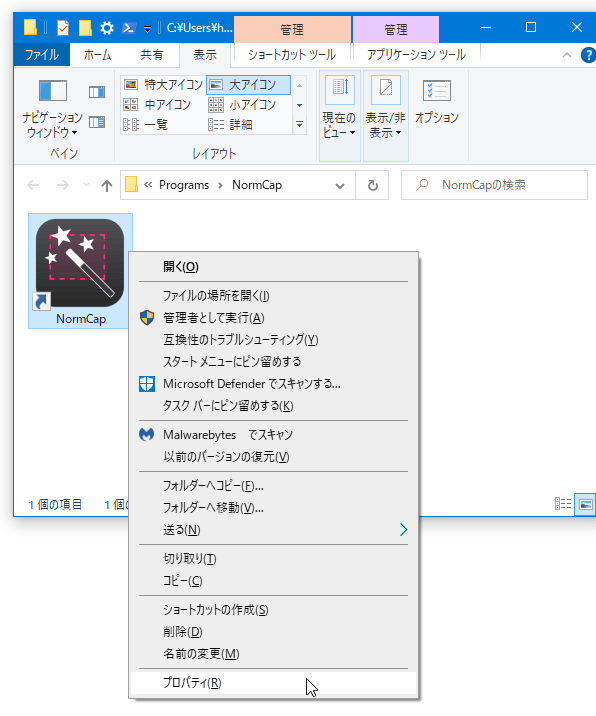The width and height of the screenshot is (596, 716).
Task: Toggle details view button in status bar
Action: tap(563, 504)
